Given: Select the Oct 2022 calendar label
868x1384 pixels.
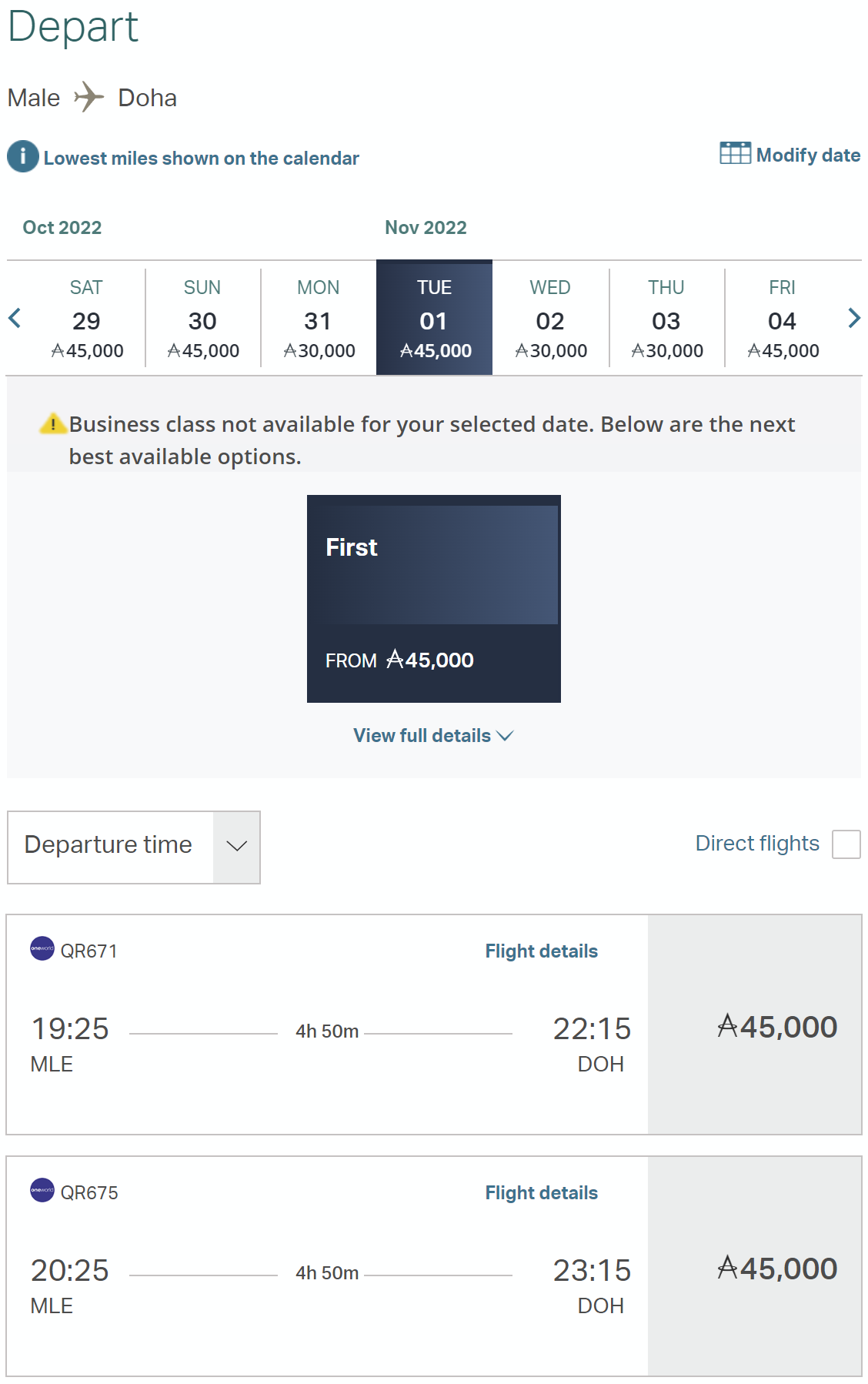Looking at the screenshot, I should pos(62,227).
